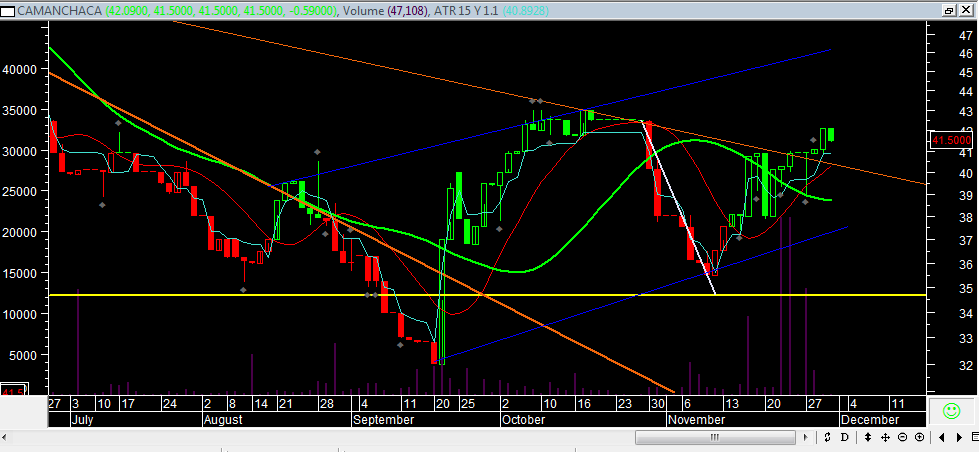Screen dimensions: 979x452
Task: Click the 5000 volume axis label
Action: (24, 355)
